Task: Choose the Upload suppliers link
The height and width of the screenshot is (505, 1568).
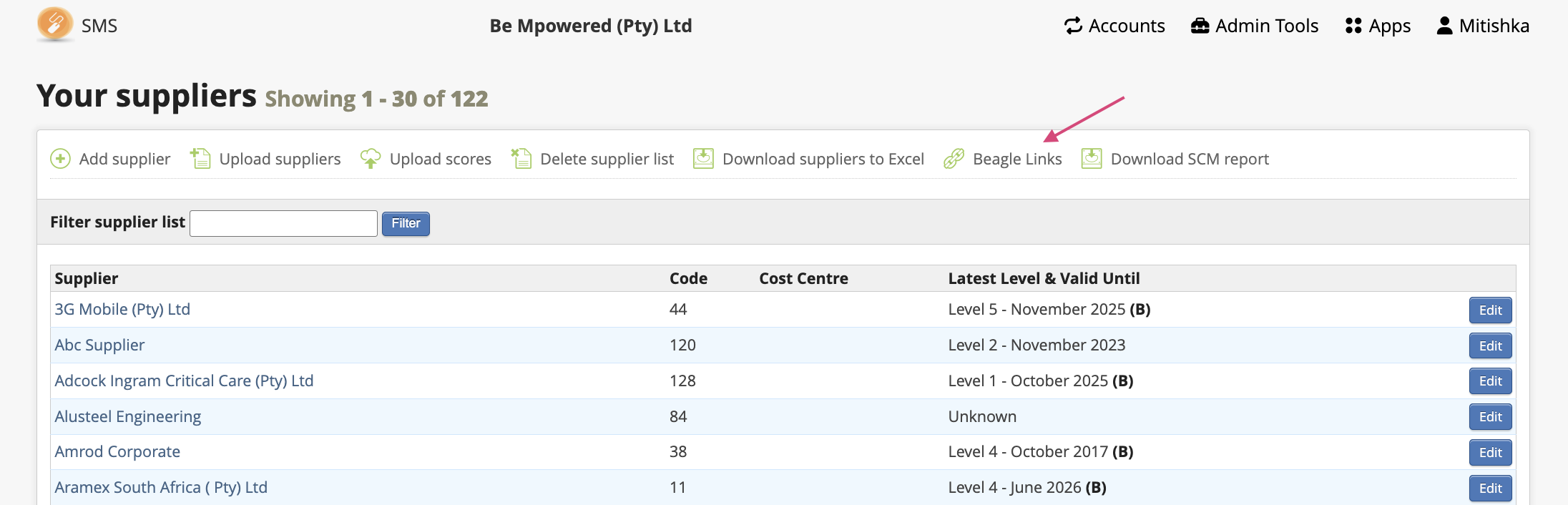Action: point(280,159)
